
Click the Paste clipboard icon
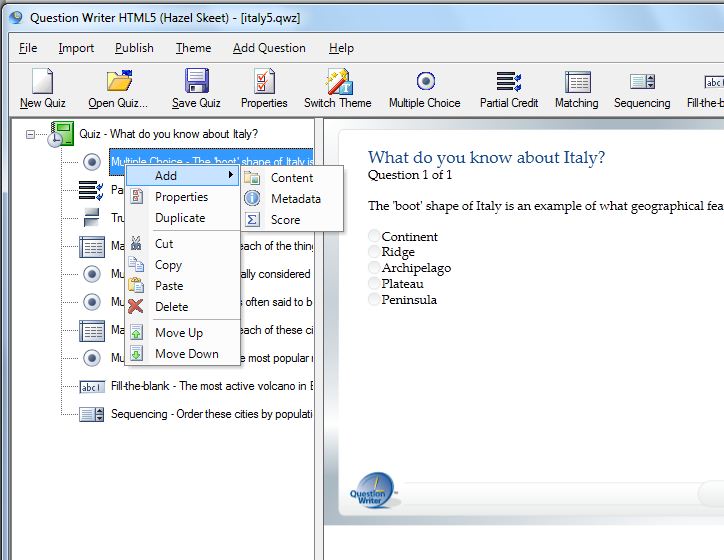click(x=136, y=285)
